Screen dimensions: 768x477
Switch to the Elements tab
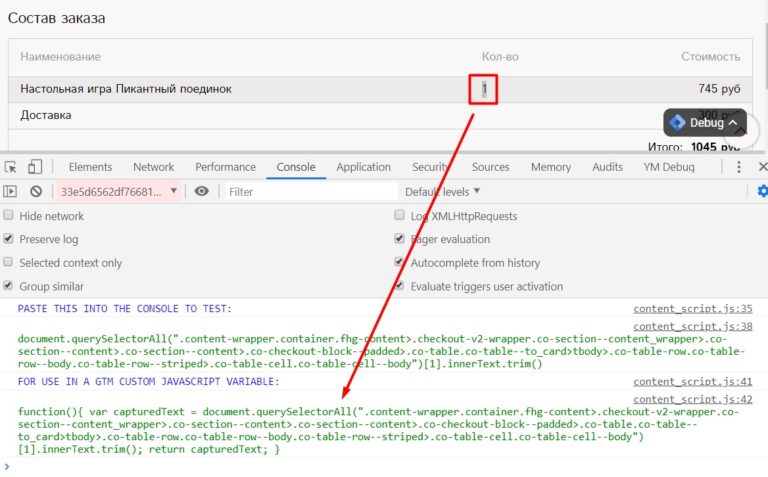(90, 167)
